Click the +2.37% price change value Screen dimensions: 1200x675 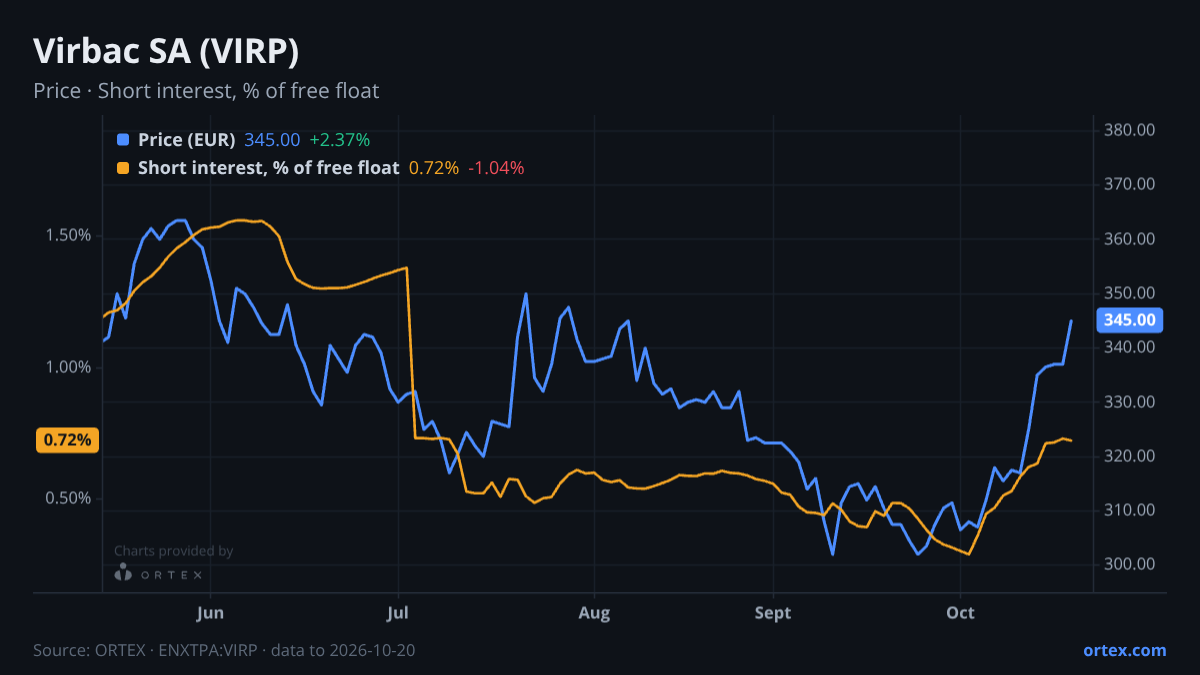(339, 140)
